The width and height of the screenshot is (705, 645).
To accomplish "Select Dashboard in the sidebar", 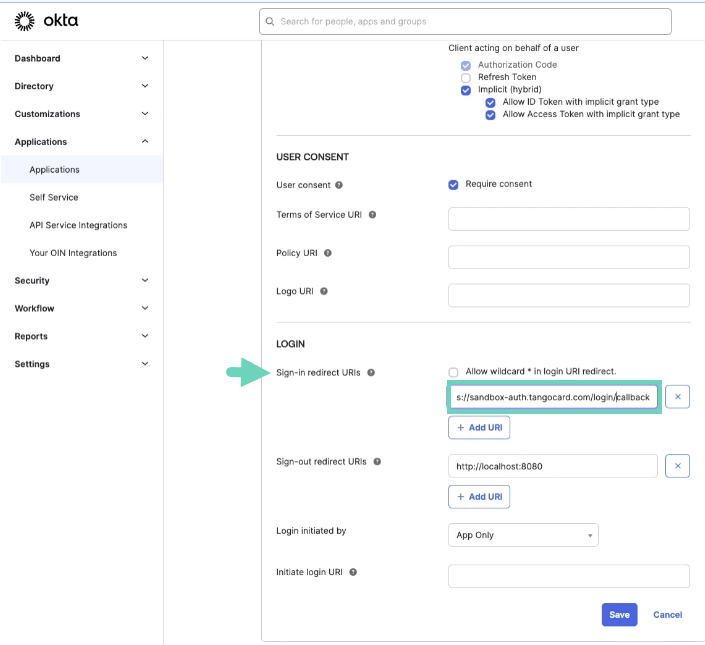I will pos(37,58).
